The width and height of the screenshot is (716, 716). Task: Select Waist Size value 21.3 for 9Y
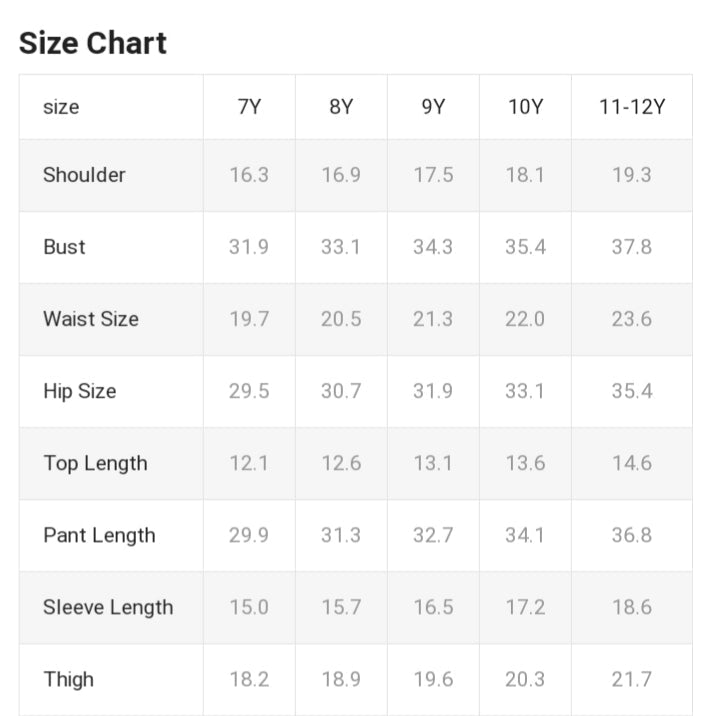(433, 319)
